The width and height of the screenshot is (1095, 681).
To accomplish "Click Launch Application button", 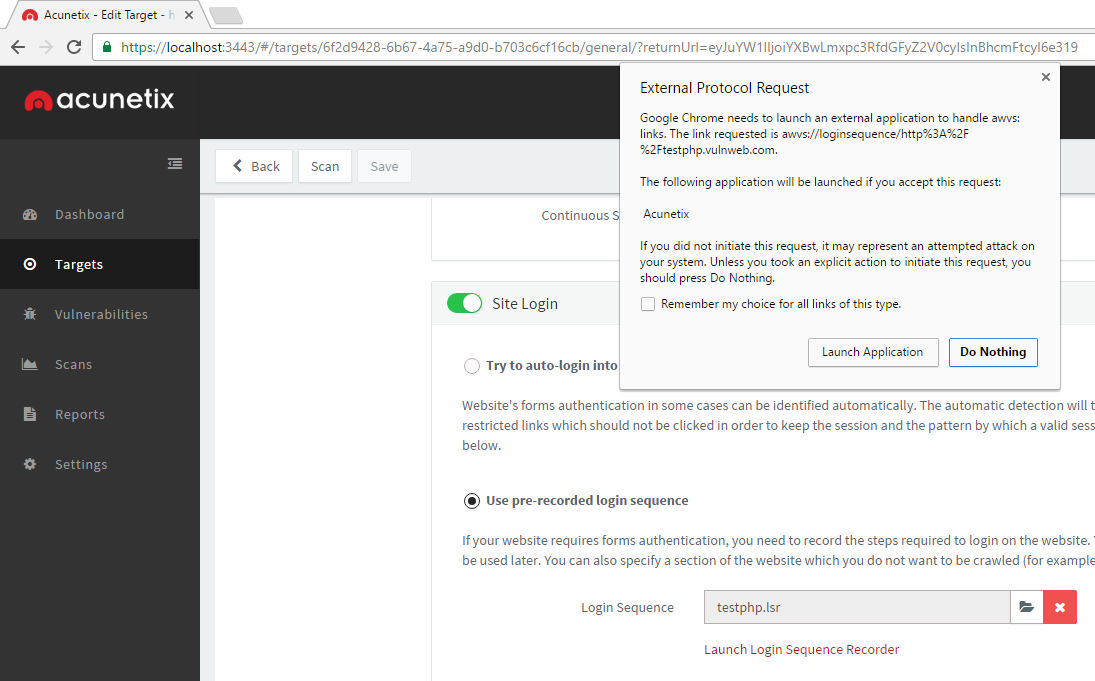I will click(x=873, y=352).
